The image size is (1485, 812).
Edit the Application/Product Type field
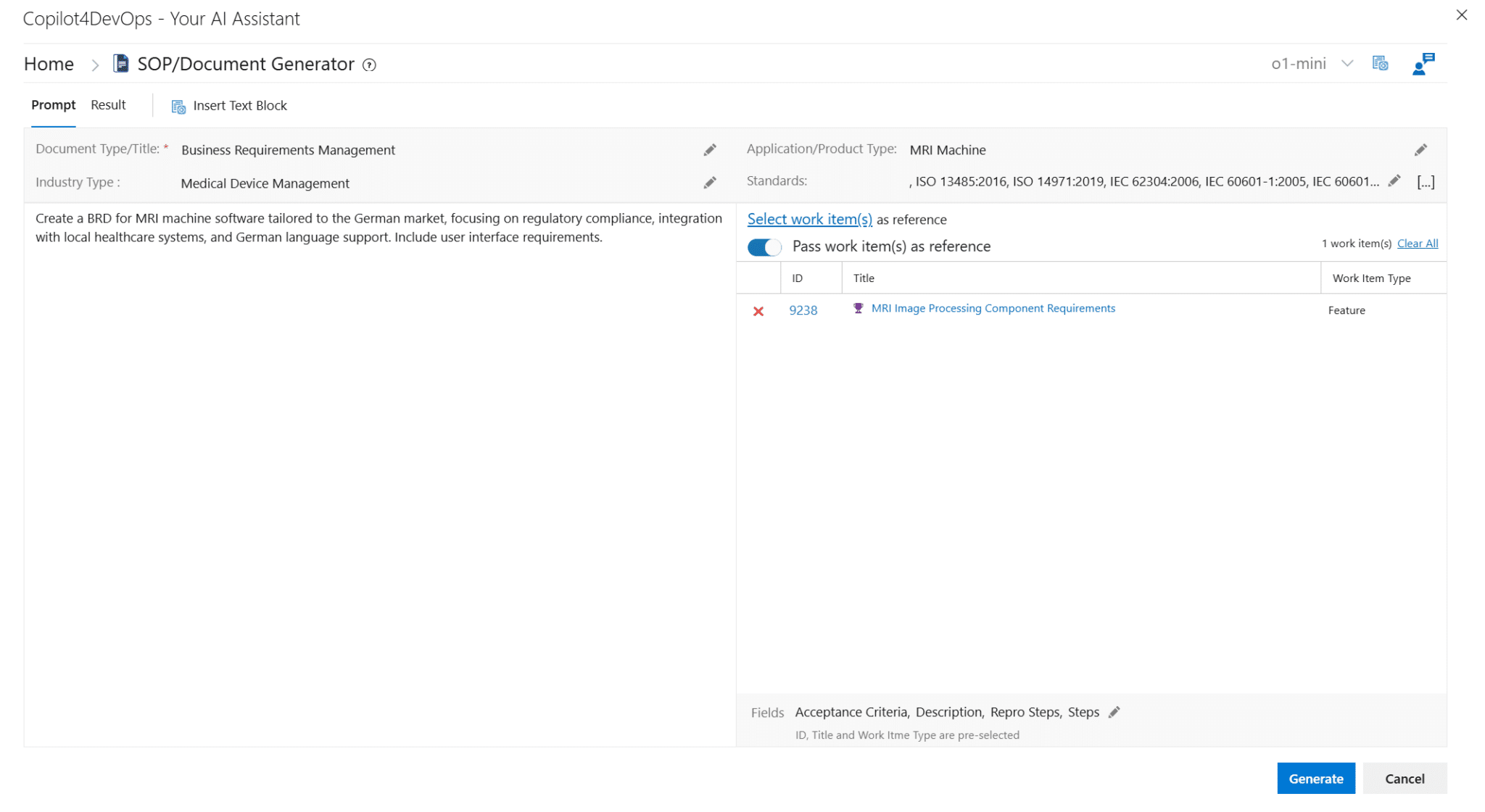click(x=1420, y=149)
